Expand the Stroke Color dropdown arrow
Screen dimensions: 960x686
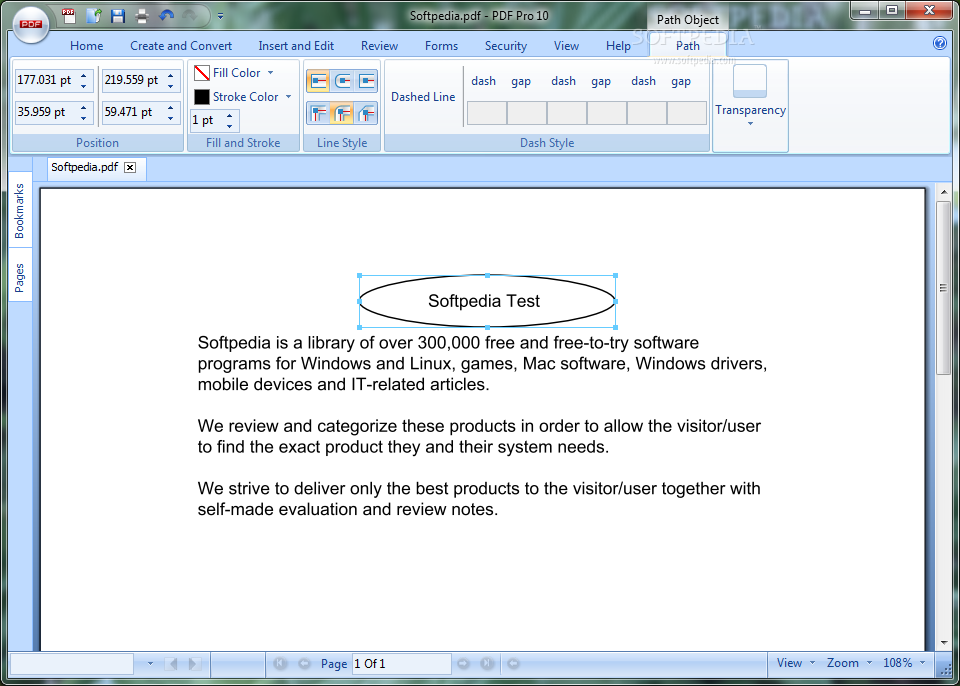[288, 97]
